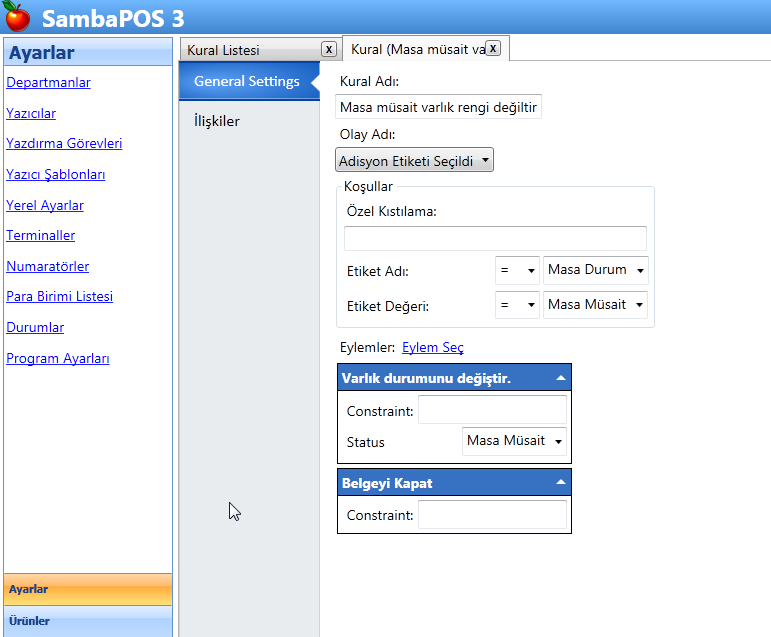Close the Kural Listesi tab
This screenshot has width=771, height=637.
click(329, 49)
